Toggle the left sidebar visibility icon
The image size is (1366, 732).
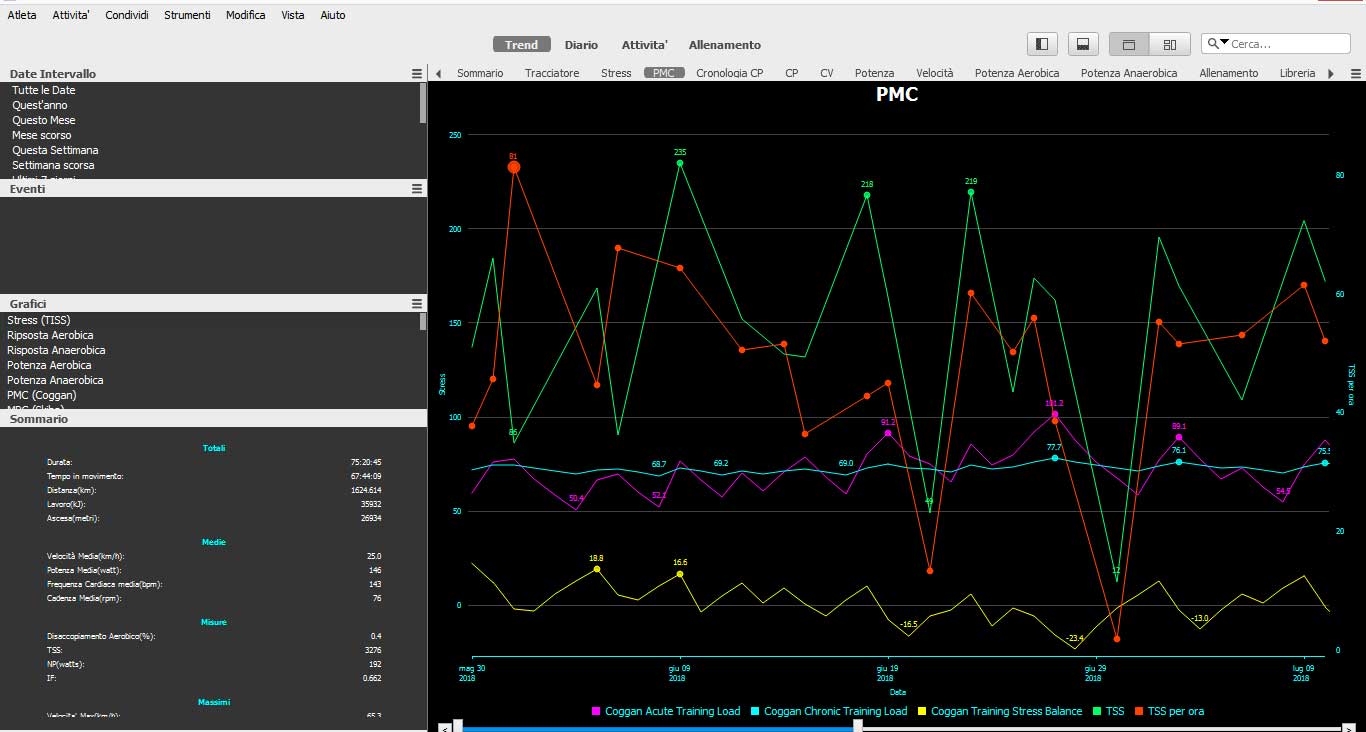[1042, 44]
